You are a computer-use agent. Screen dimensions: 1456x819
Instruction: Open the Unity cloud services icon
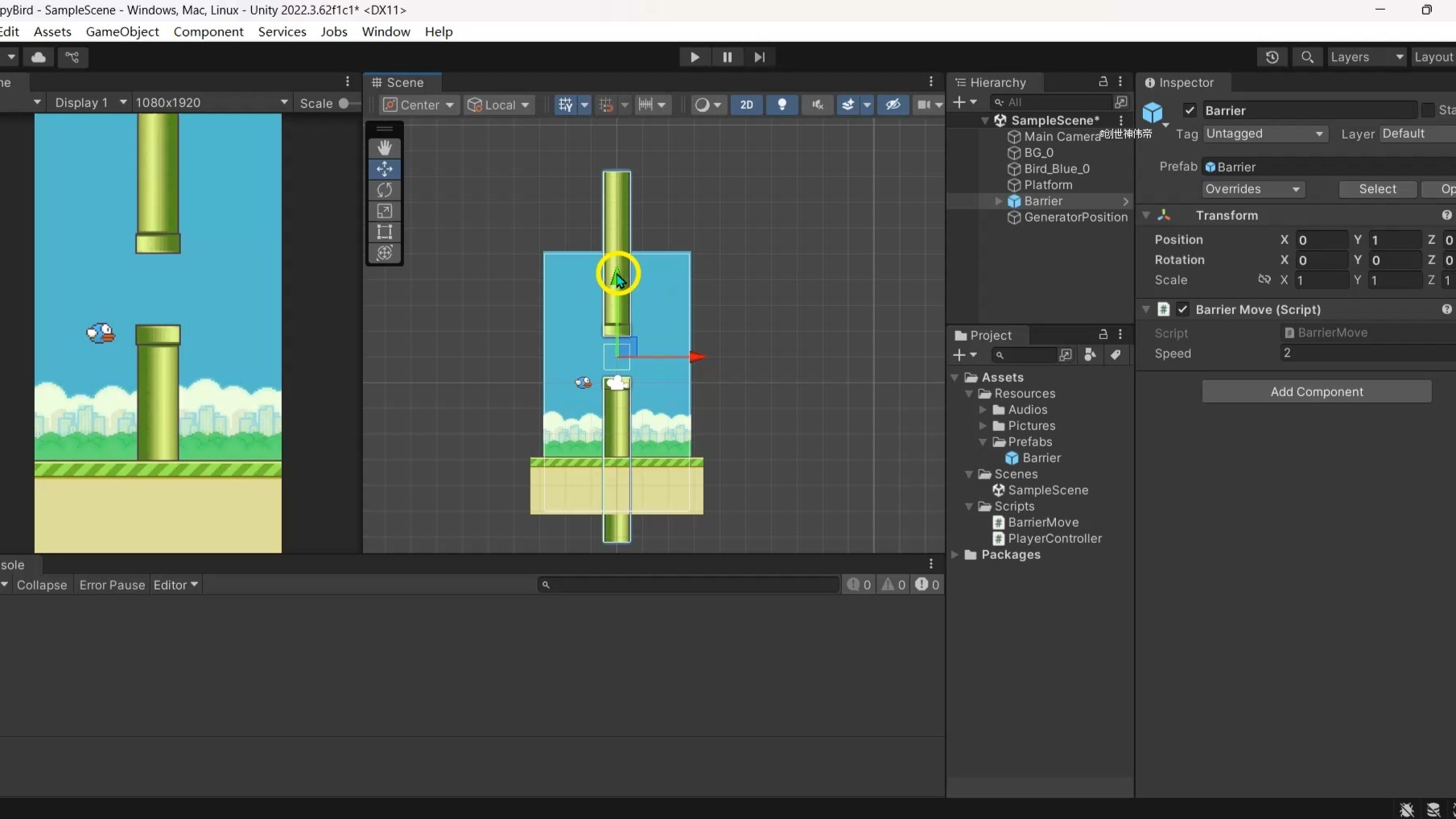(x=38, y=57)
